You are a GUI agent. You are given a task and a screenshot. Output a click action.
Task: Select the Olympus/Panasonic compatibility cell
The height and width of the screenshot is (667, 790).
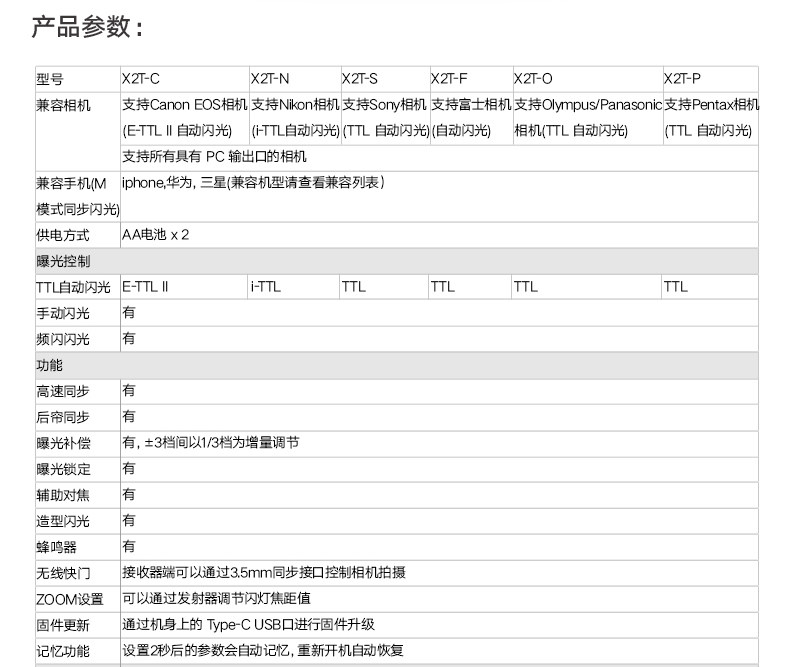588,118
